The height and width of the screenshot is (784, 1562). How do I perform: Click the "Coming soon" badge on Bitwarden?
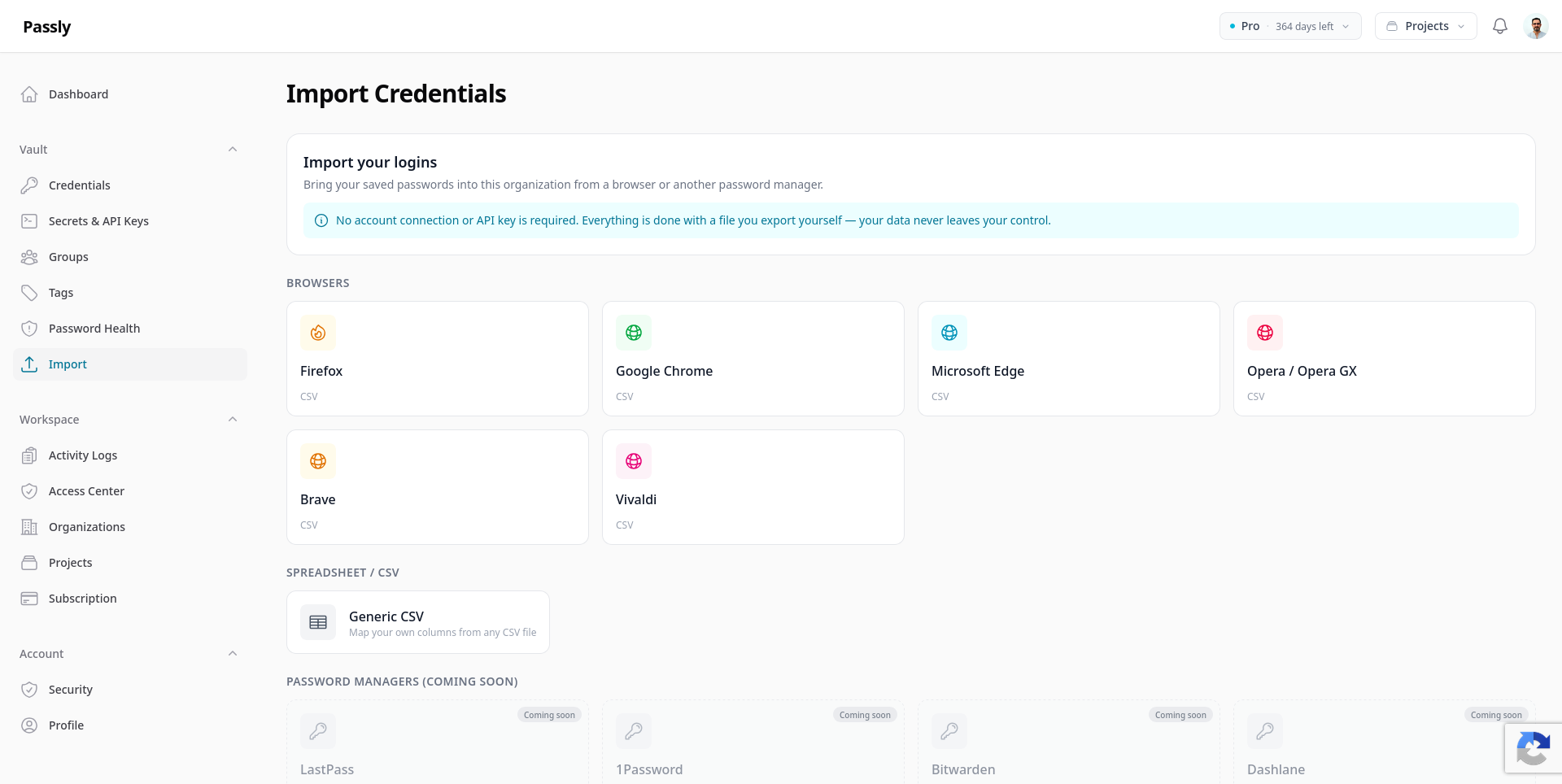coord(1180,715)
